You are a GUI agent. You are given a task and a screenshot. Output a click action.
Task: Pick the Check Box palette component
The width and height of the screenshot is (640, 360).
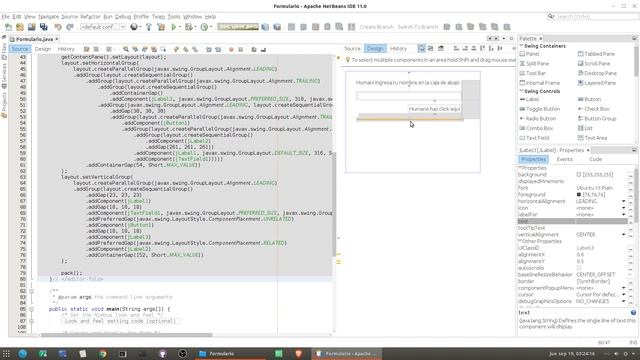(x=594, y=109)
